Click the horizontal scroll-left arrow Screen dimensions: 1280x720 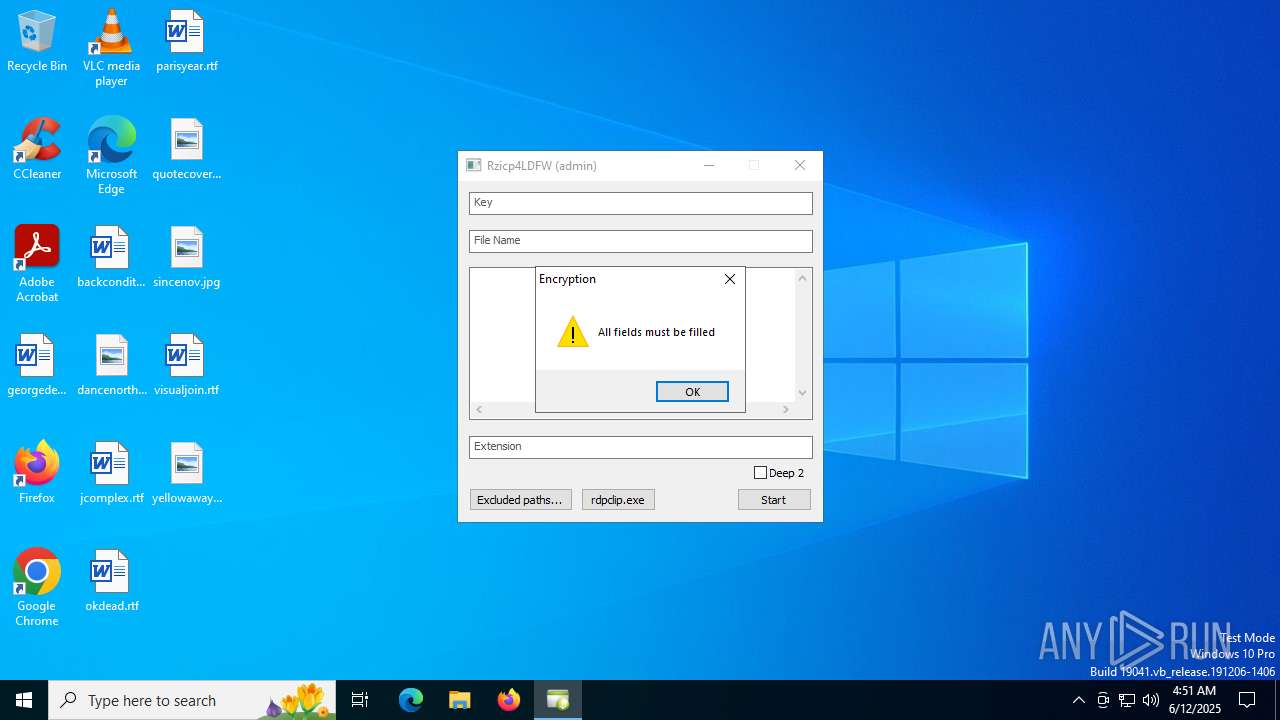tap(479, 409)
